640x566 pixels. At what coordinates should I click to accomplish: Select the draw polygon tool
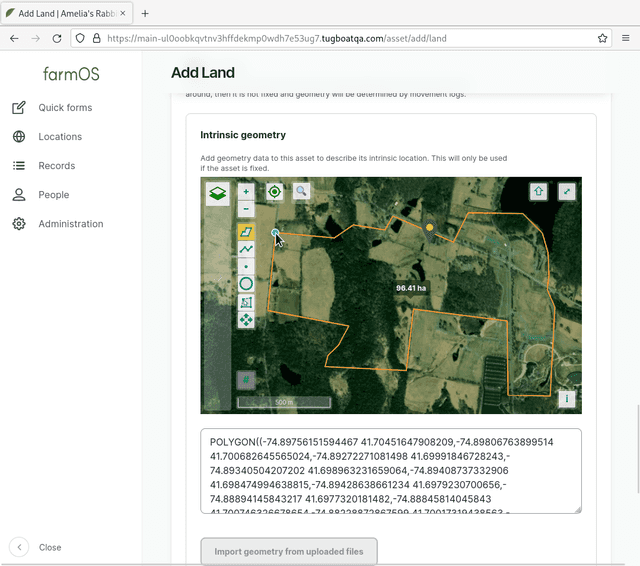(246, 232)
